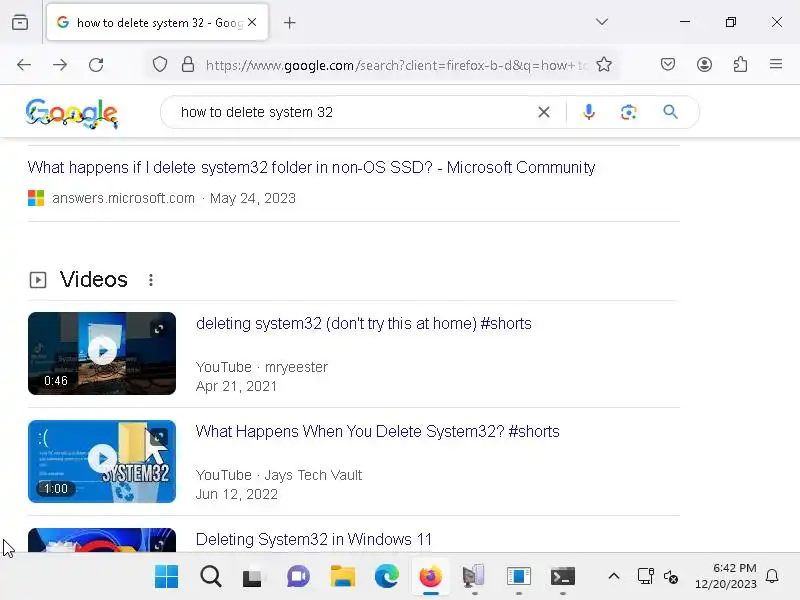Go to Google home via logo
This screenshot has width=800, height=600.
tap(72, 113)
